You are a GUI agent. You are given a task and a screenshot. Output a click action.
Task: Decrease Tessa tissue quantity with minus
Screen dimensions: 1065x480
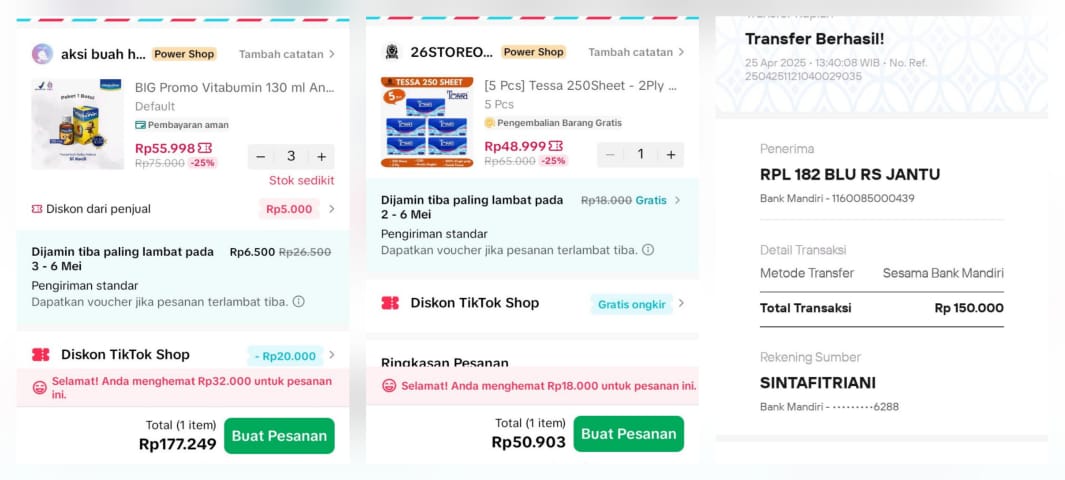pos(611,154)
